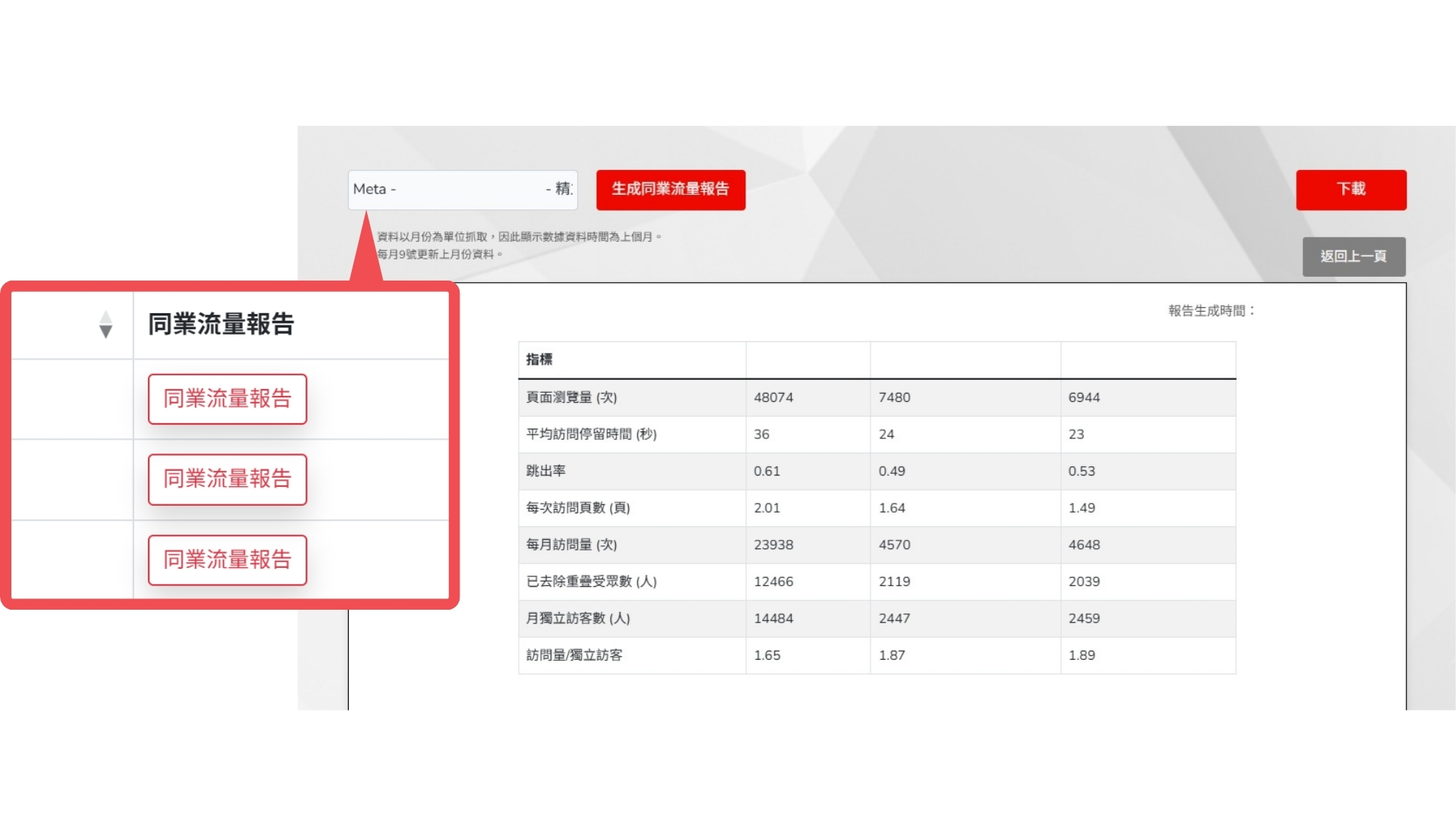The width and height of the screenshot is (1456, 819).
Task: Click the 指標 table header cell
Action: tap(539, 359)
